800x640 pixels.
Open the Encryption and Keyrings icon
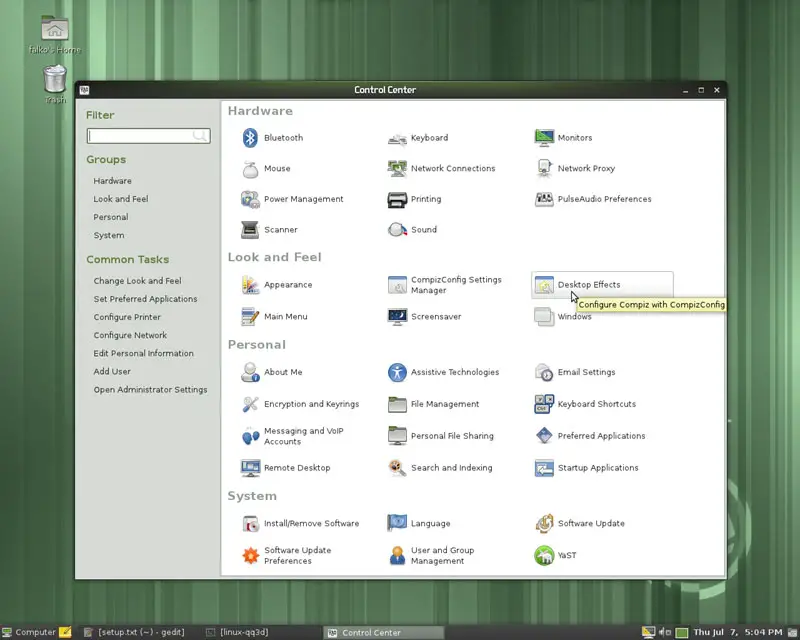pyautogui.click(x=250, y=404)
